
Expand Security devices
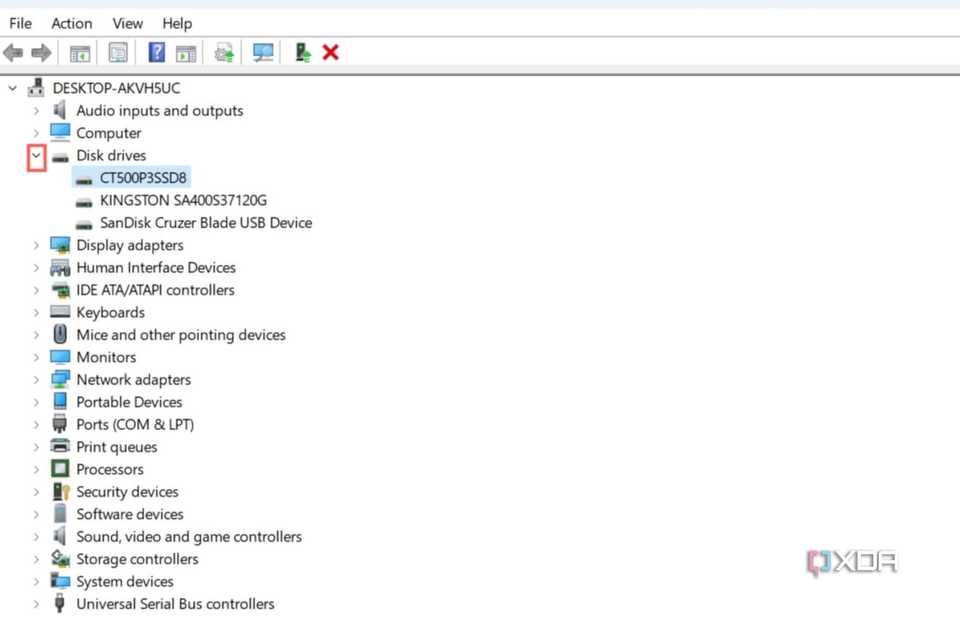coord(36,492)
